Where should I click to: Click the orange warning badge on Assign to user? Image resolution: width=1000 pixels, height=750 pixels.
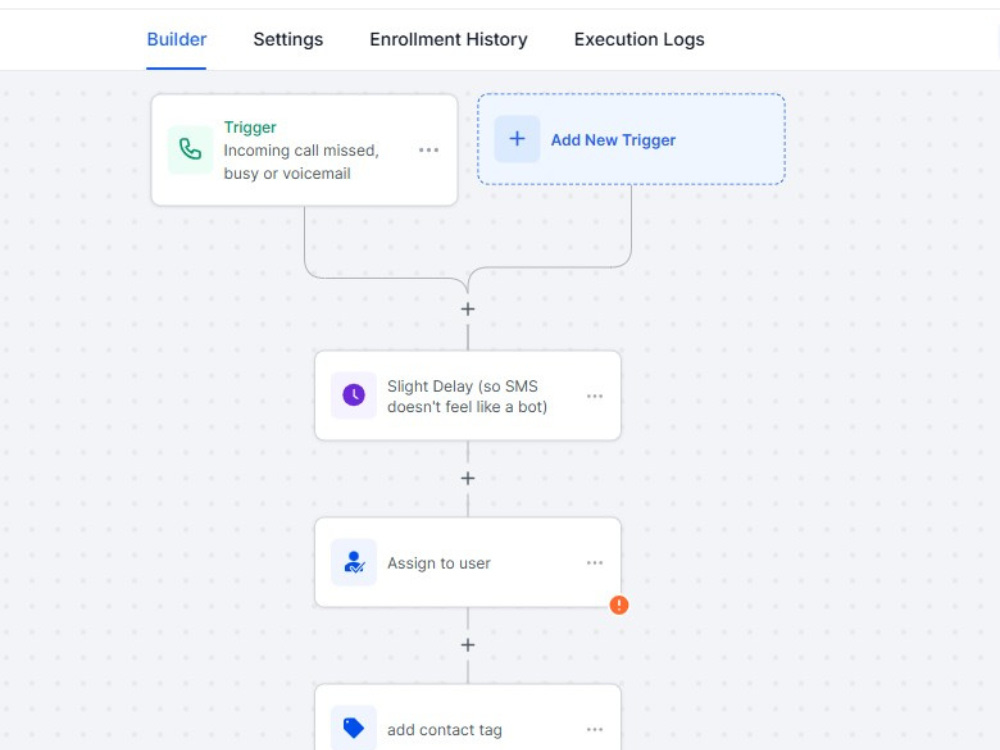pyautogui.click(x=619, y=605)
